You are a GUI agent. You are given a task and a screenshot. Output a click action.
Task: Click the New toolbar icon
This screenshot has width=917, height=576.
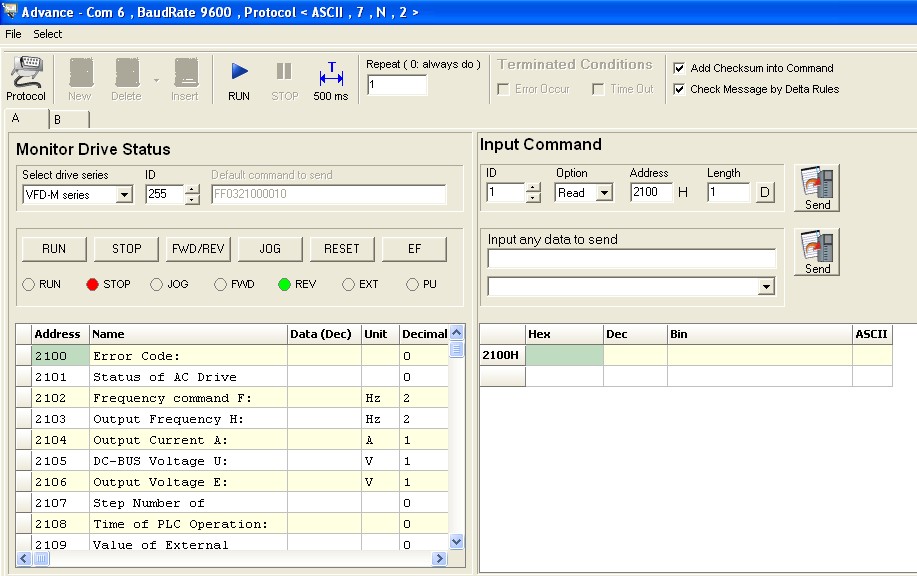point(81,78)
